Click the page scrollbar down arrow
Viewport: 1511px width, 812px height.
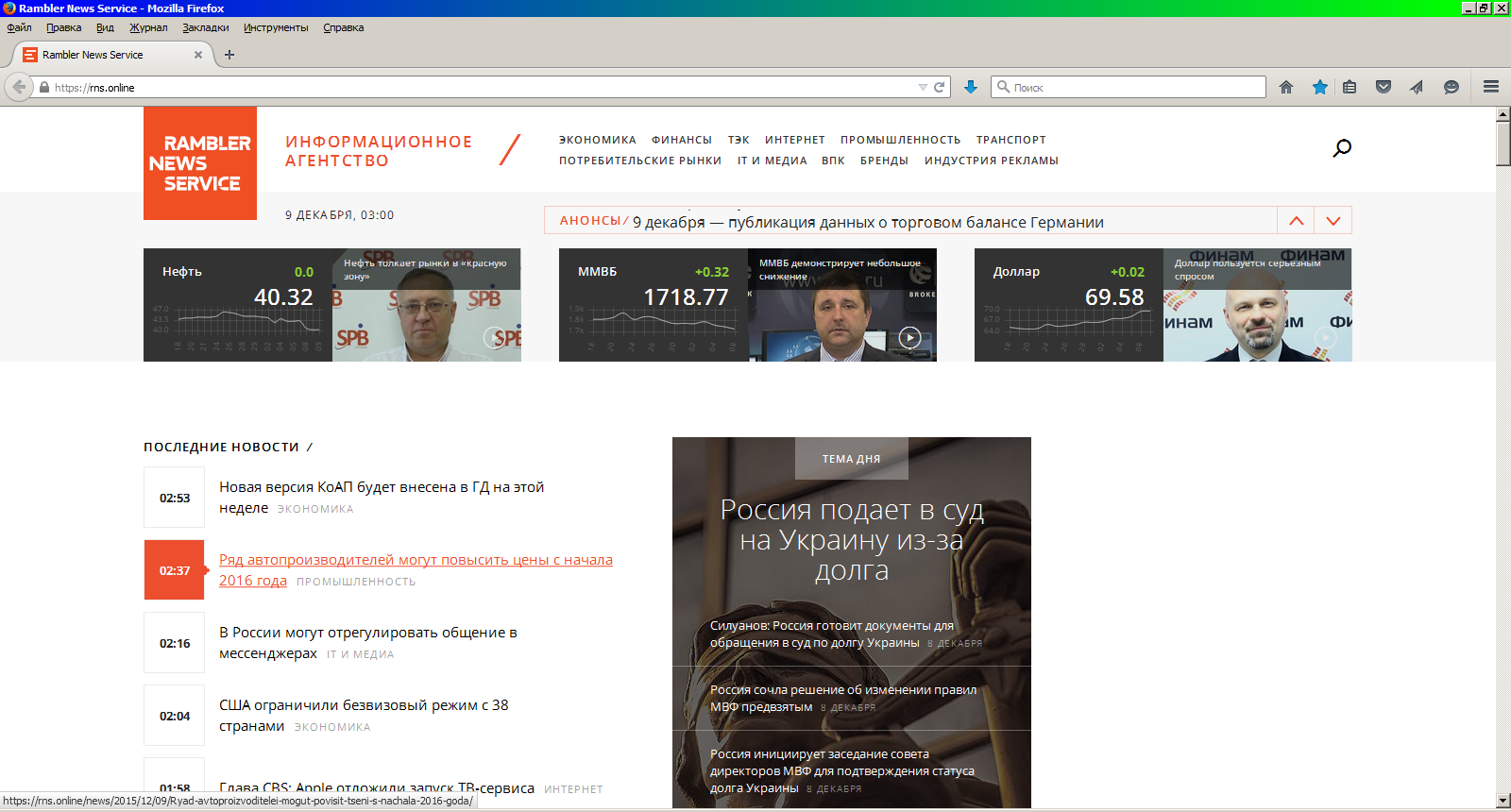tap(1503, 801)
